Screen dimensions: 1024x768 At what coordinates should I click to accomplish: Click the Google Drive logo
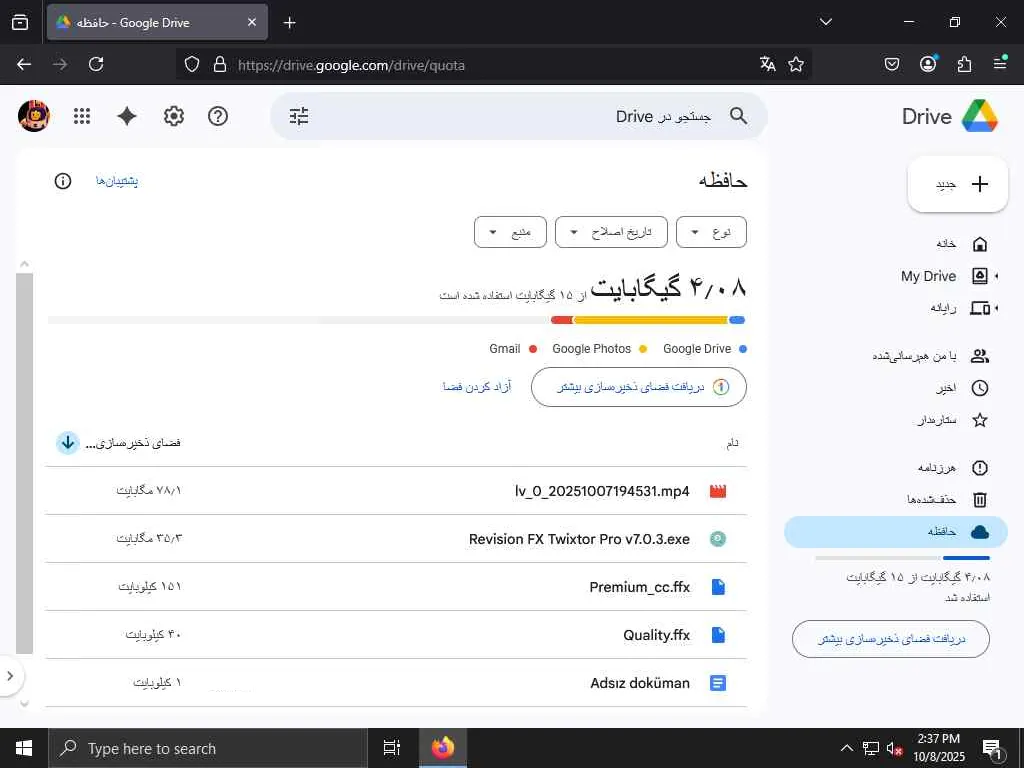click(x=980, y=116)
